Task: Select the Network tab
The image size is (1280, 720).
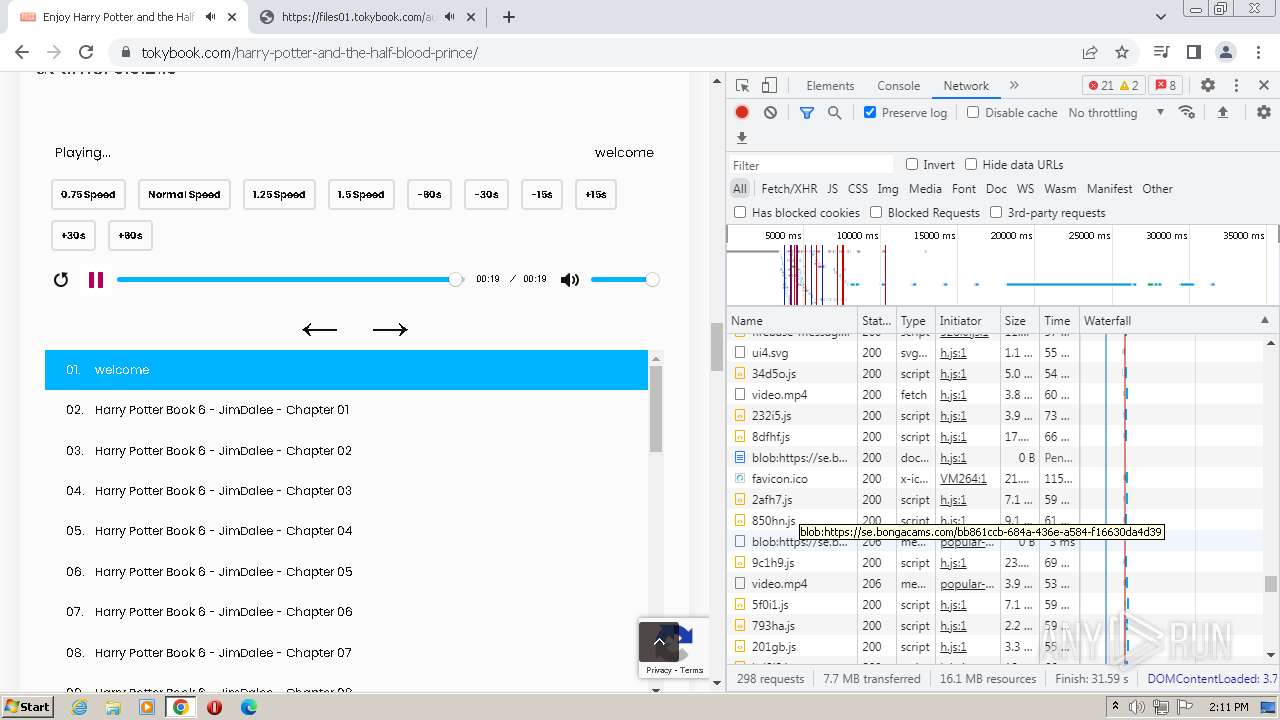Action: click(x=966, y=86)
